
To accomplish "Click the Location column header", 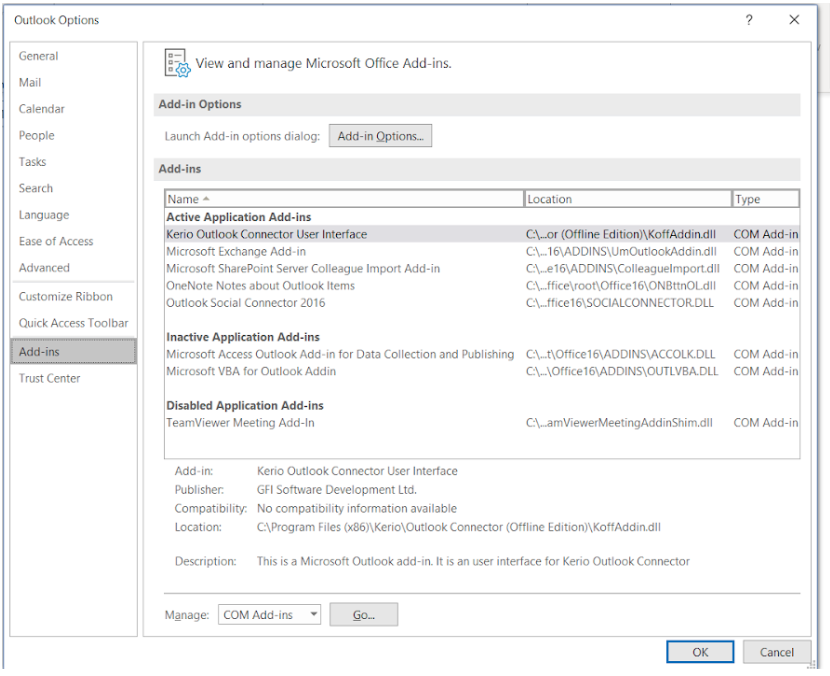I will click(x=627, y=199).
